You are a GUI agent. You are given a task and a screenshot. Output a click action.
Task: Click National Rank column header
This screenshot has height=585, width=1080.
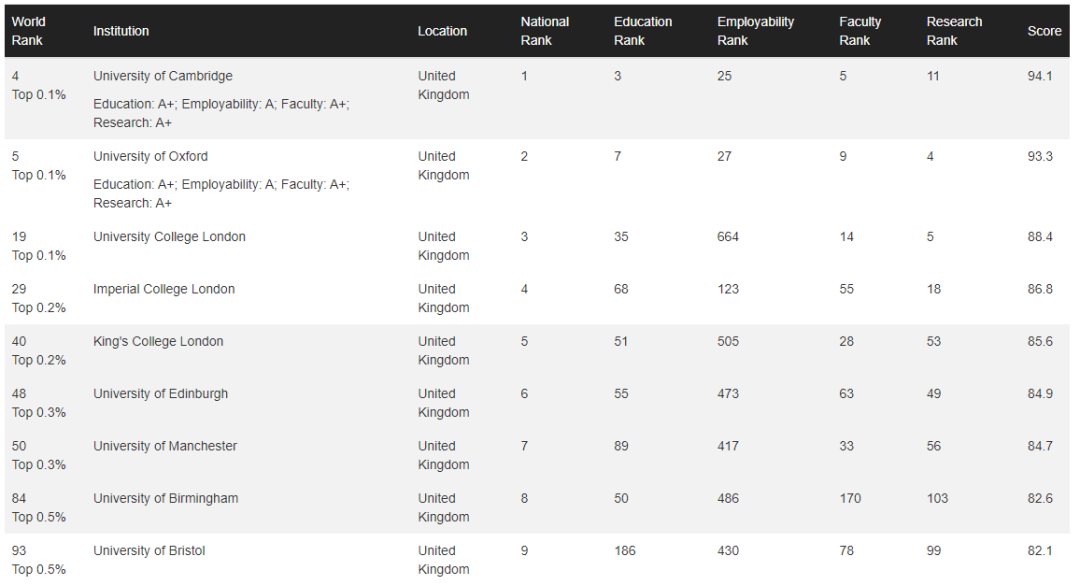[x=544, y=31]
